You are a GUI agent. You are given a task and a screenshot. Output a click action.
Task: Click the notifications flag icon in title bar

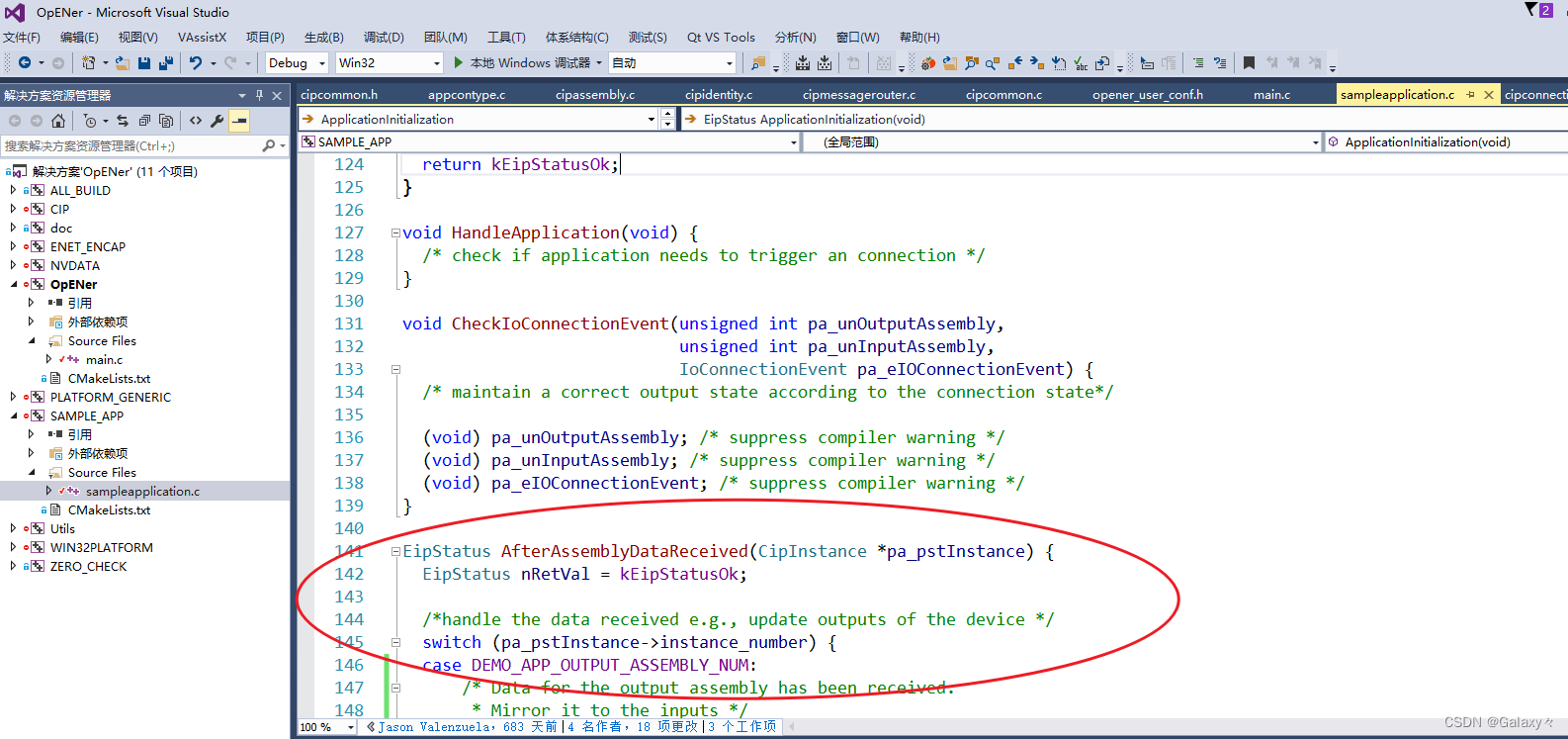(1532, 10)
